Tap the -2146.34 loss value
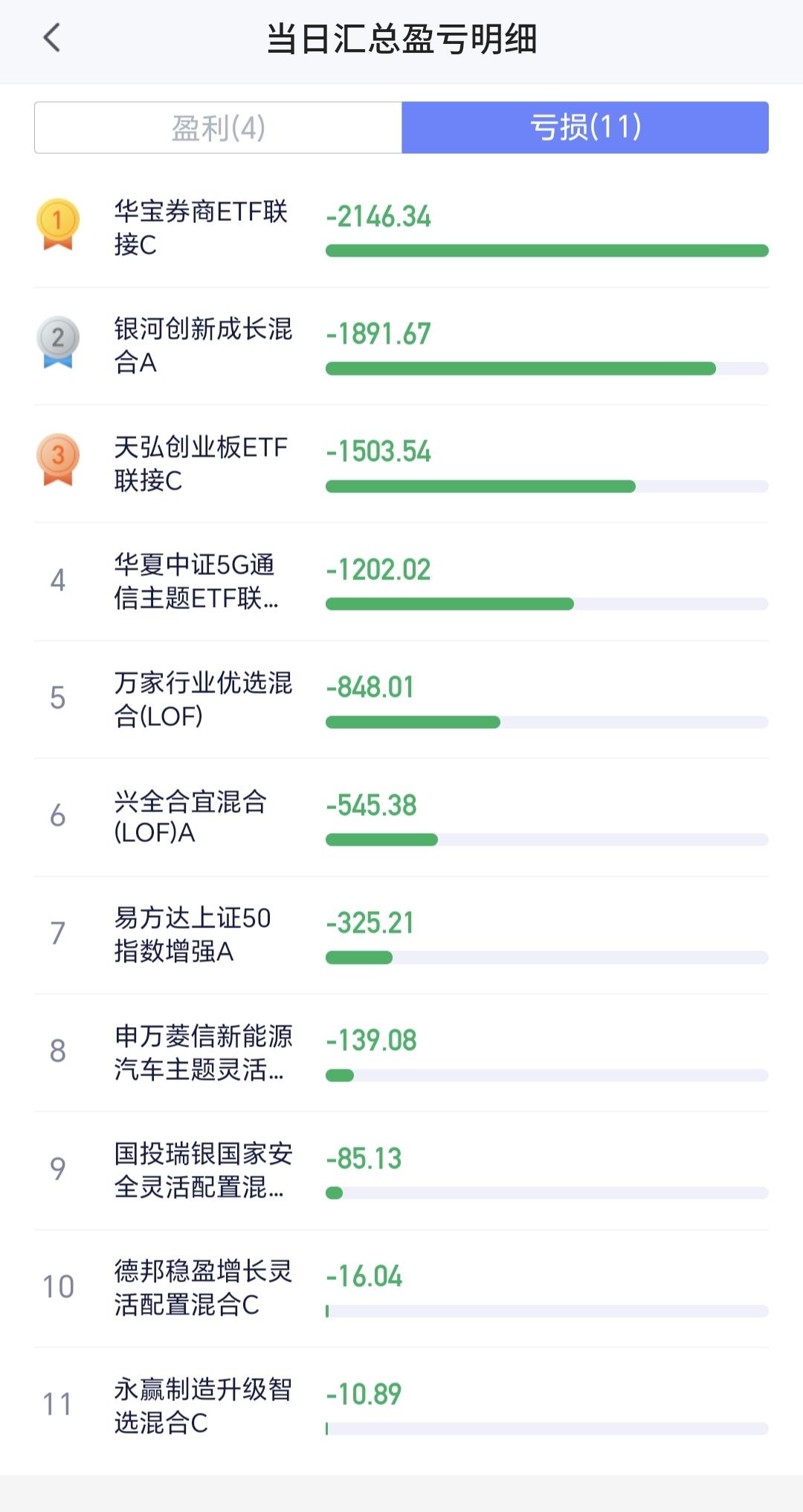 [x=378, y=216]
